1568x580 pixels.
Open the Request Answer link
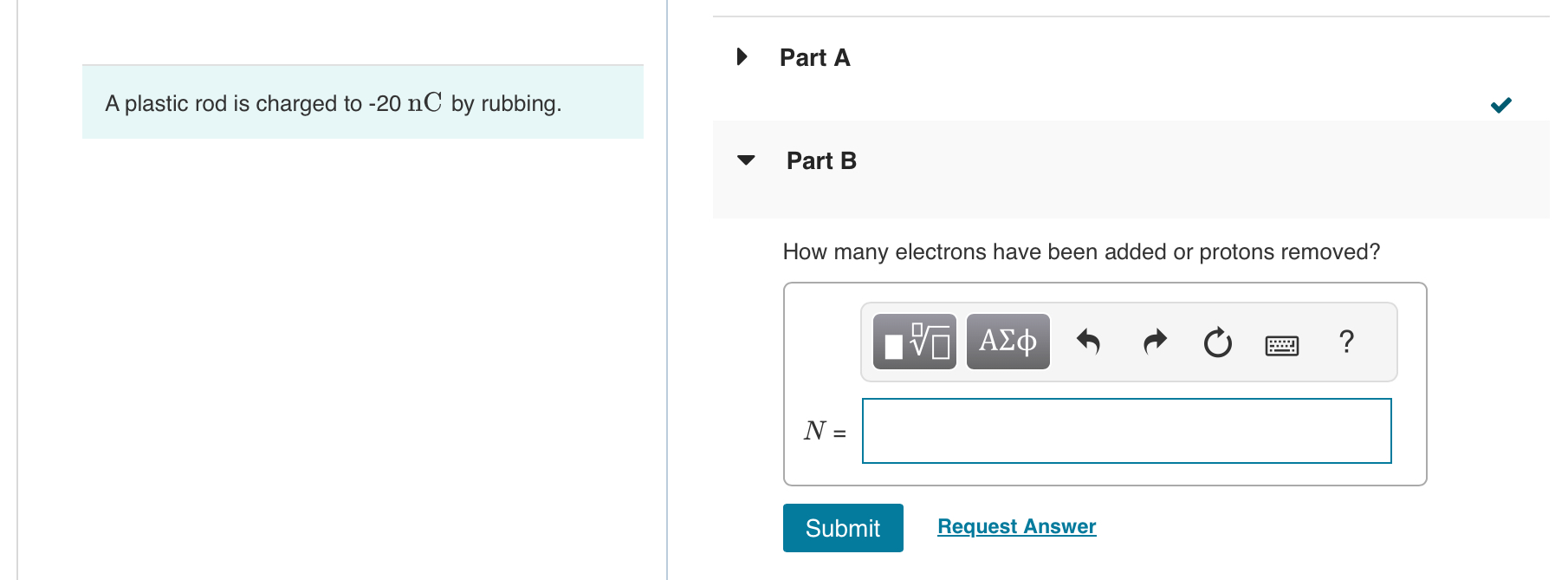(1016, 526)
